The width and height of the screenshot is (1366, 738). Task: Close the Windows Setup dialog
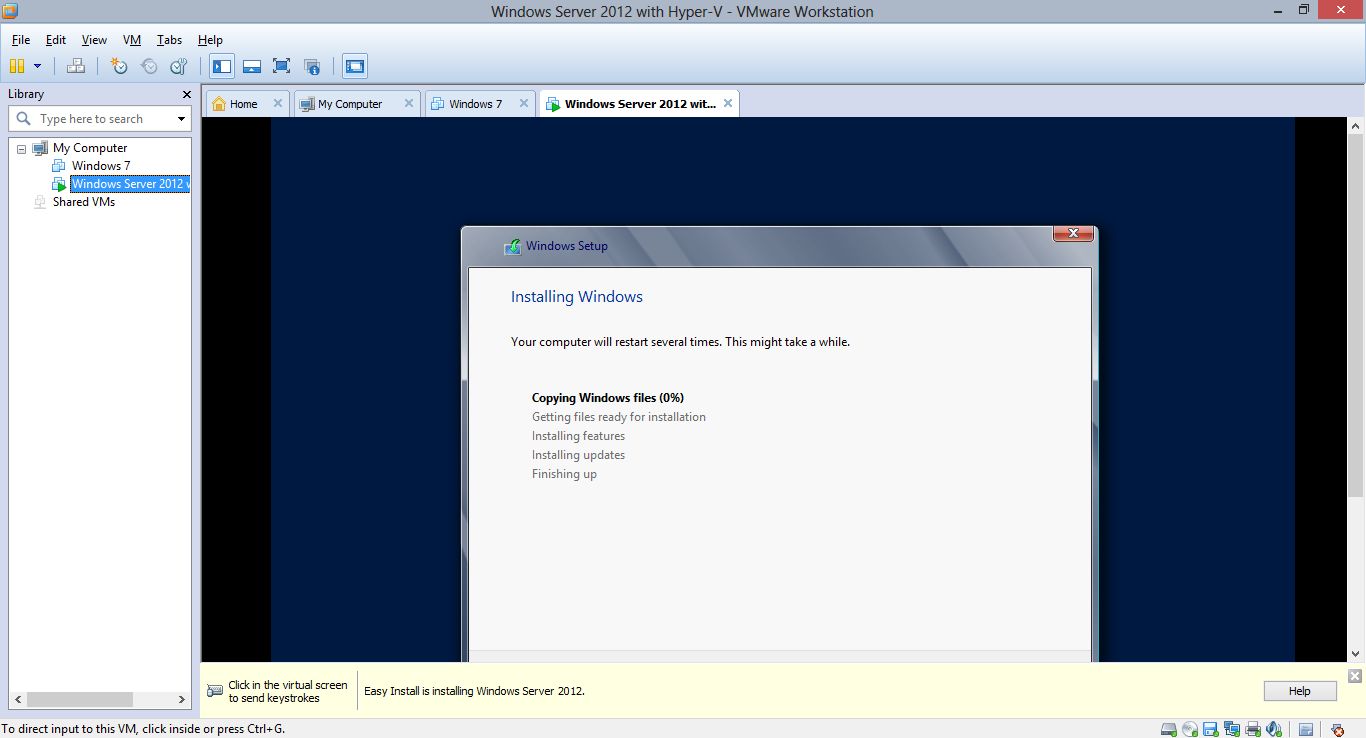pos(1073,234)
